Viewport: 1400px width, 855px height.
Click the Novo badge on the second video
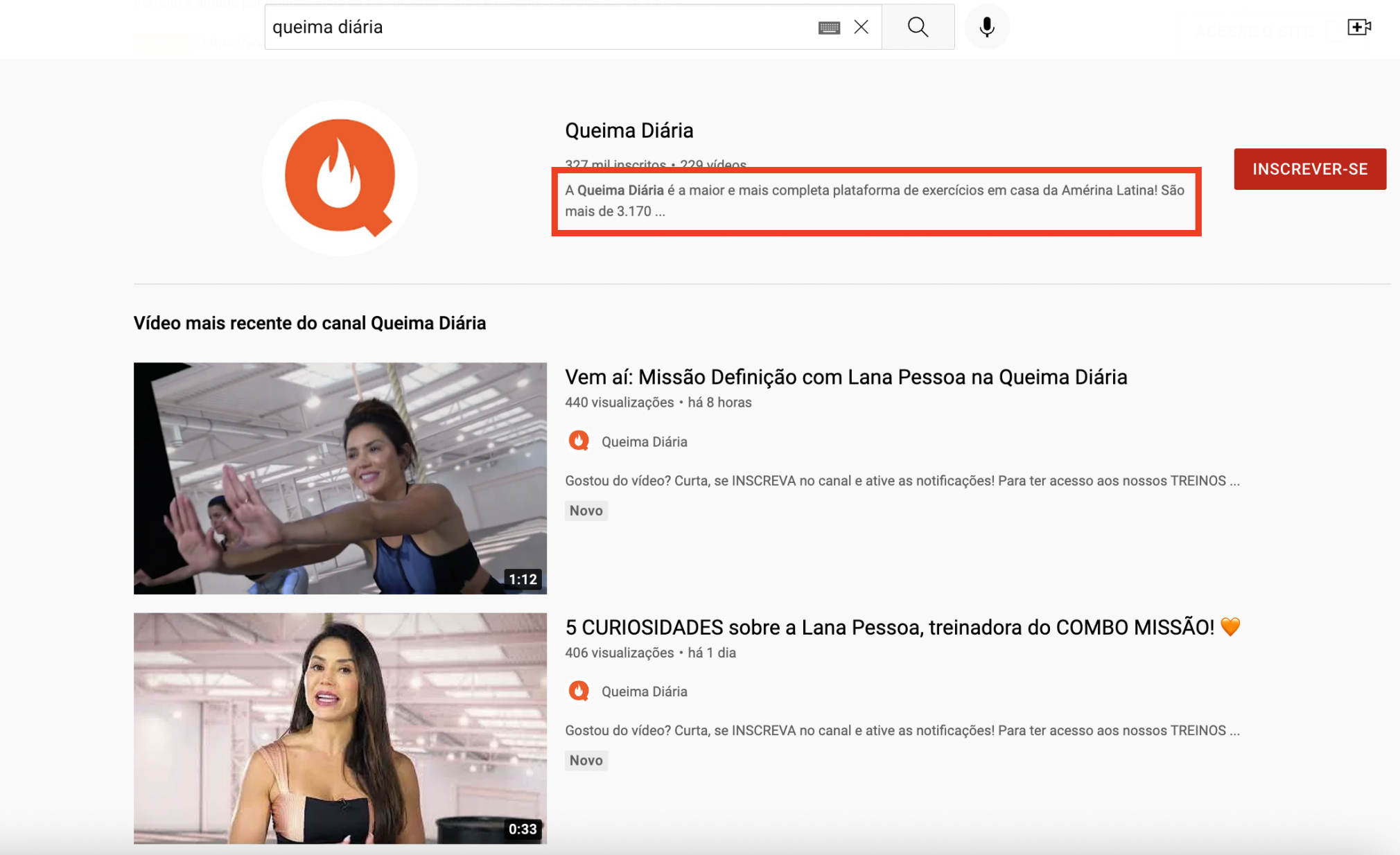586,760
